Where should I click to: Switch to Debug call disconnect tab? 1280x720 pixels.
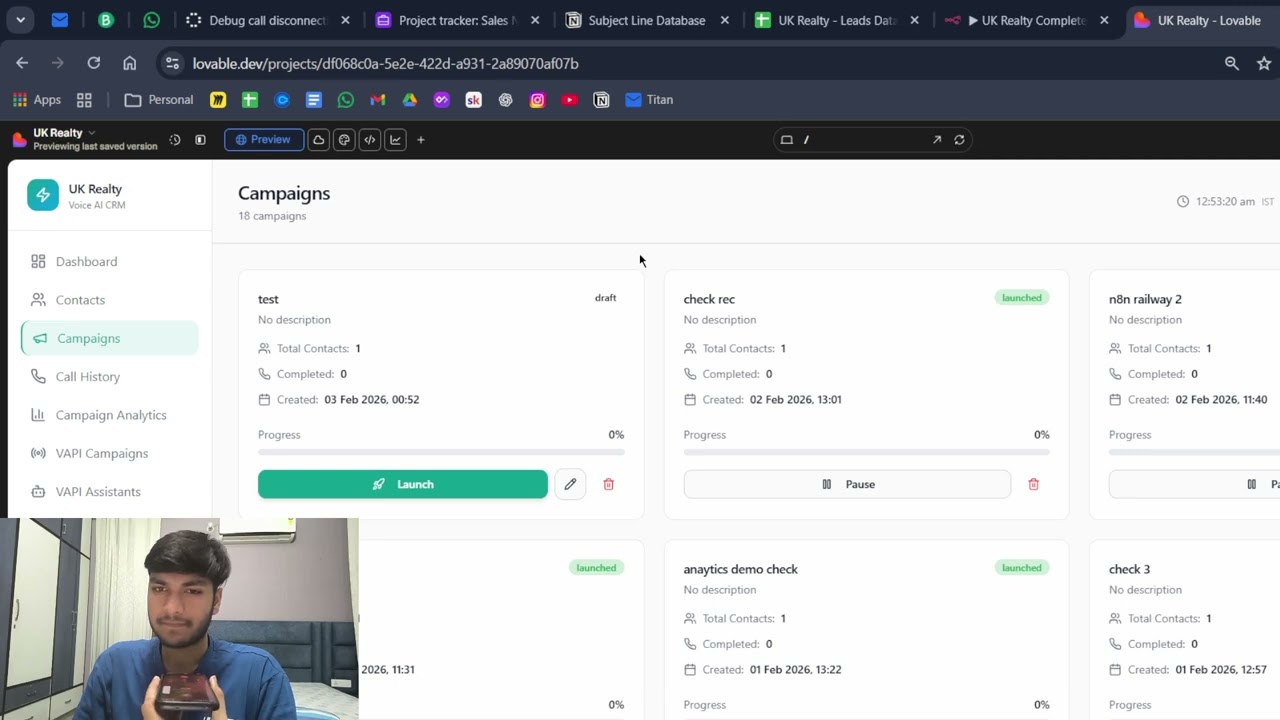[268, 20]
